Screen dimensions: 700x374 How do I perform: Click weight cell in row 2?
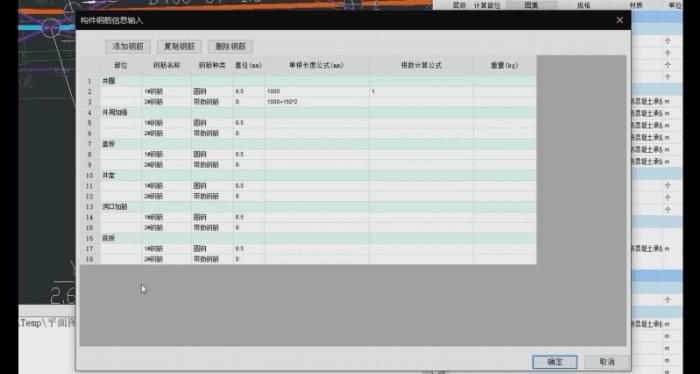(x=504, y=91)
